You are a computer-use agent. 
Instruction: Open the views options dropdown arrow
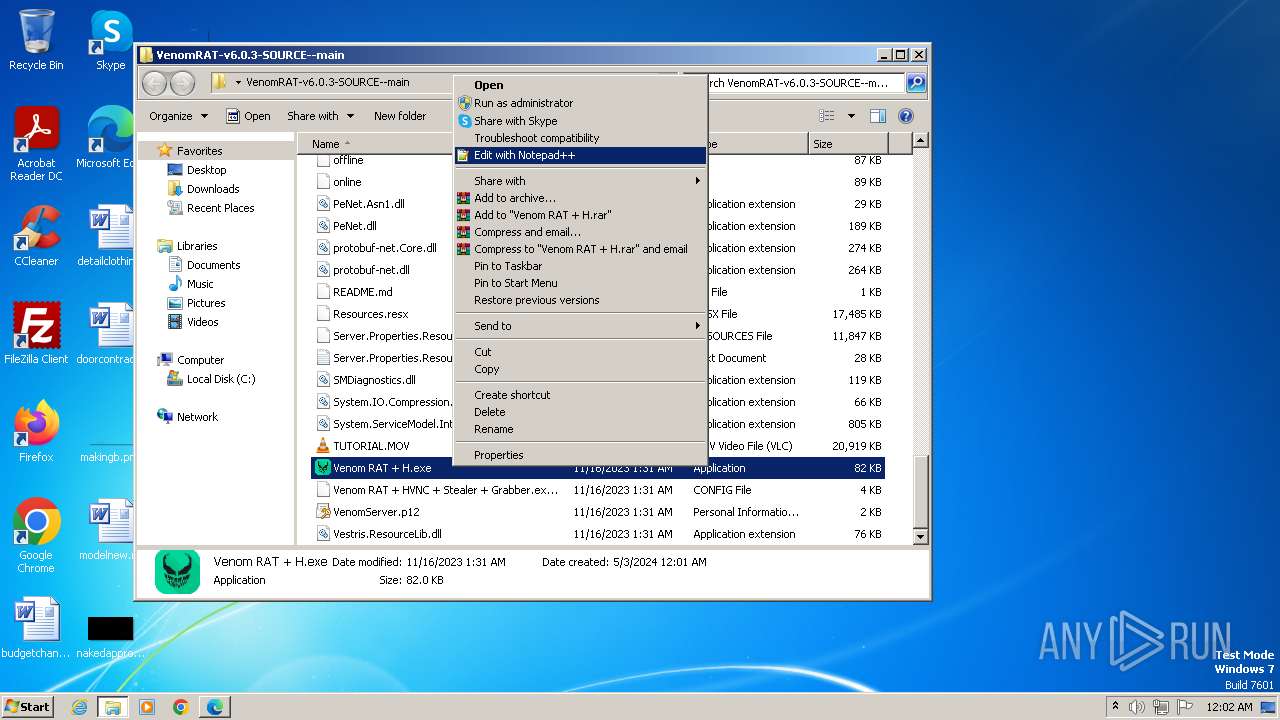coord(851,116)
